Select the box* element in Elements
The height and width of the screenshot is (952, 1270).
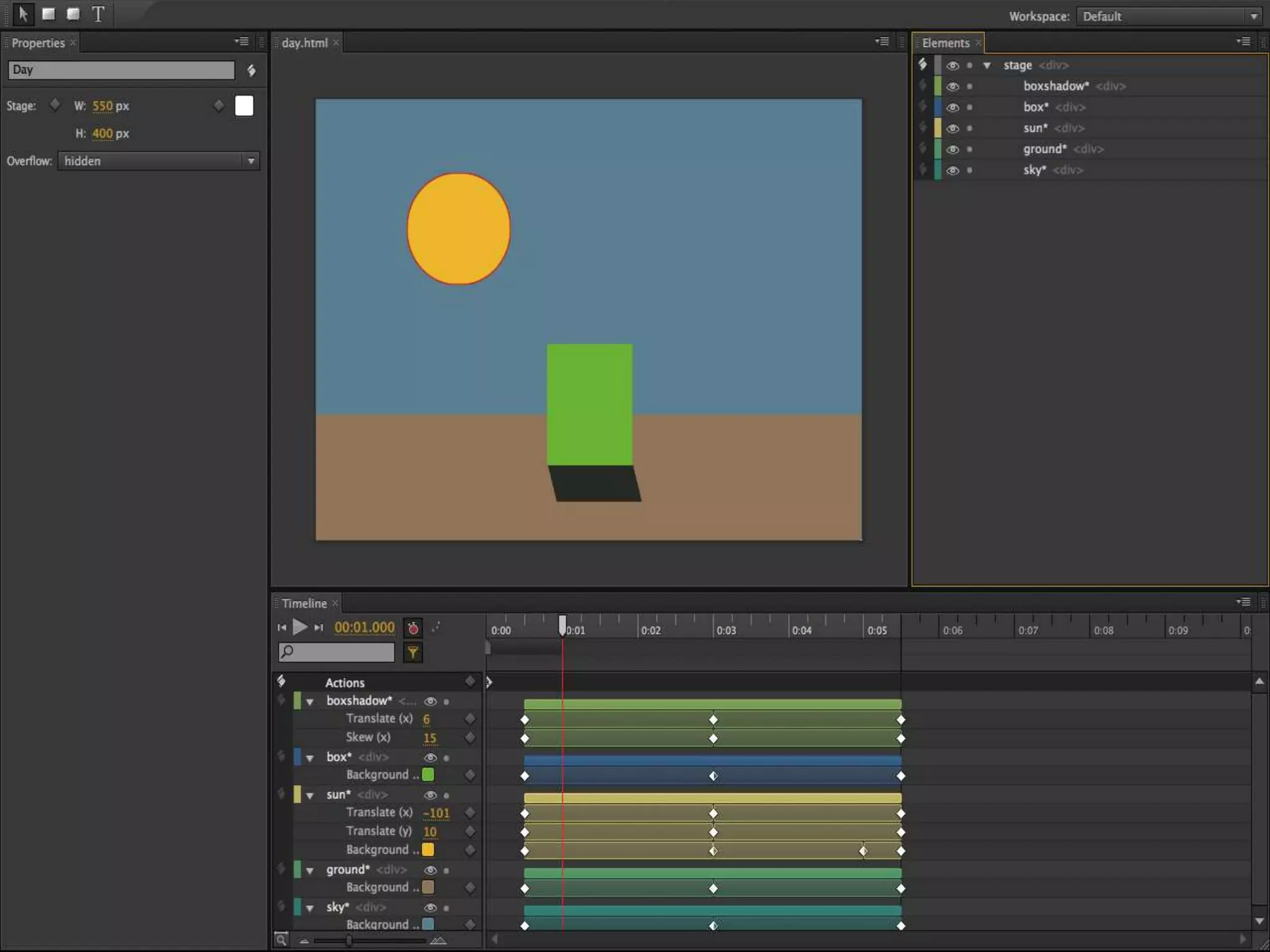[1036, 107]
